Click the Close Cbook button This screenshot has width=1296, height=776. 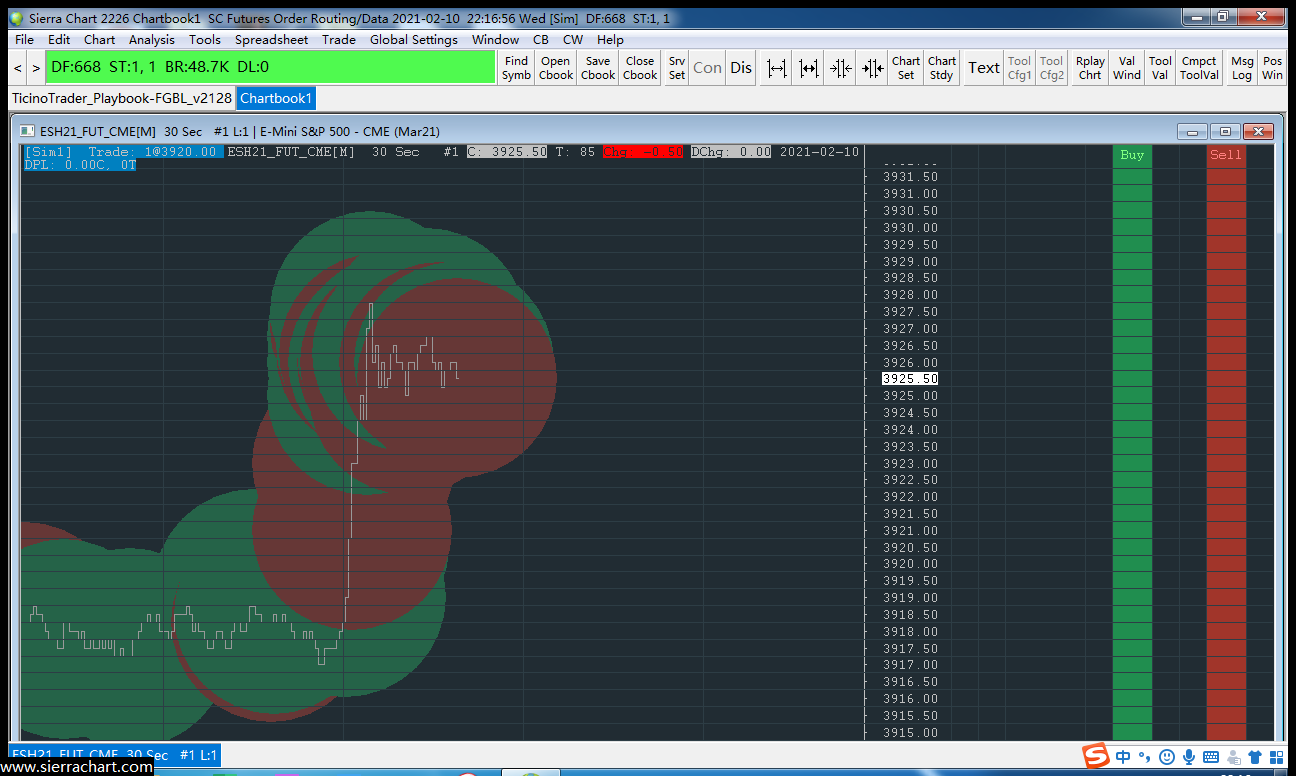click(x=640, y=68)
